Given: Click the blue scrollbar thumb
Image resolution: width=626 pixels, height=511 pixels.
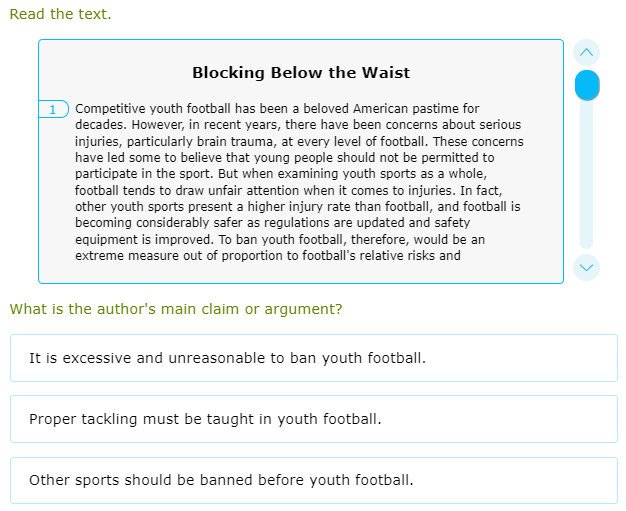Looking at the screenshot, I should [587, 85].
